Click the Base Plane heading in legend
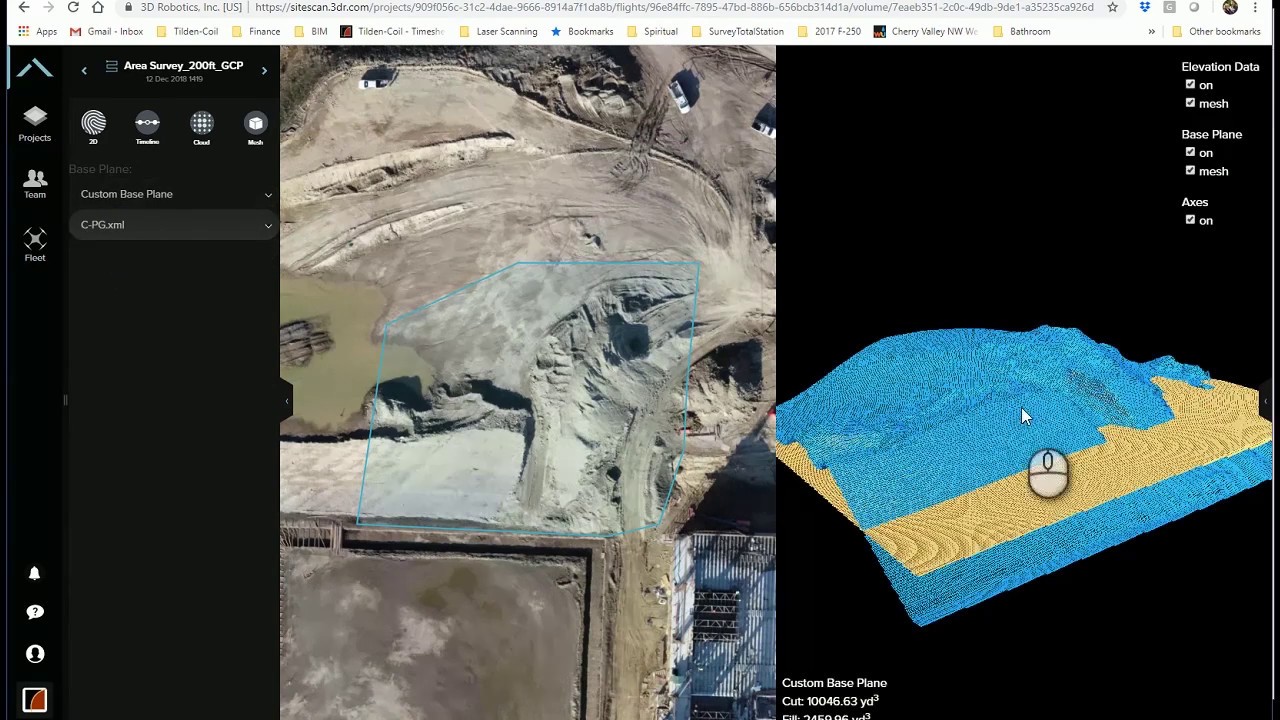The height and width of the screenshot is (720, 1280). point(1211,134)
